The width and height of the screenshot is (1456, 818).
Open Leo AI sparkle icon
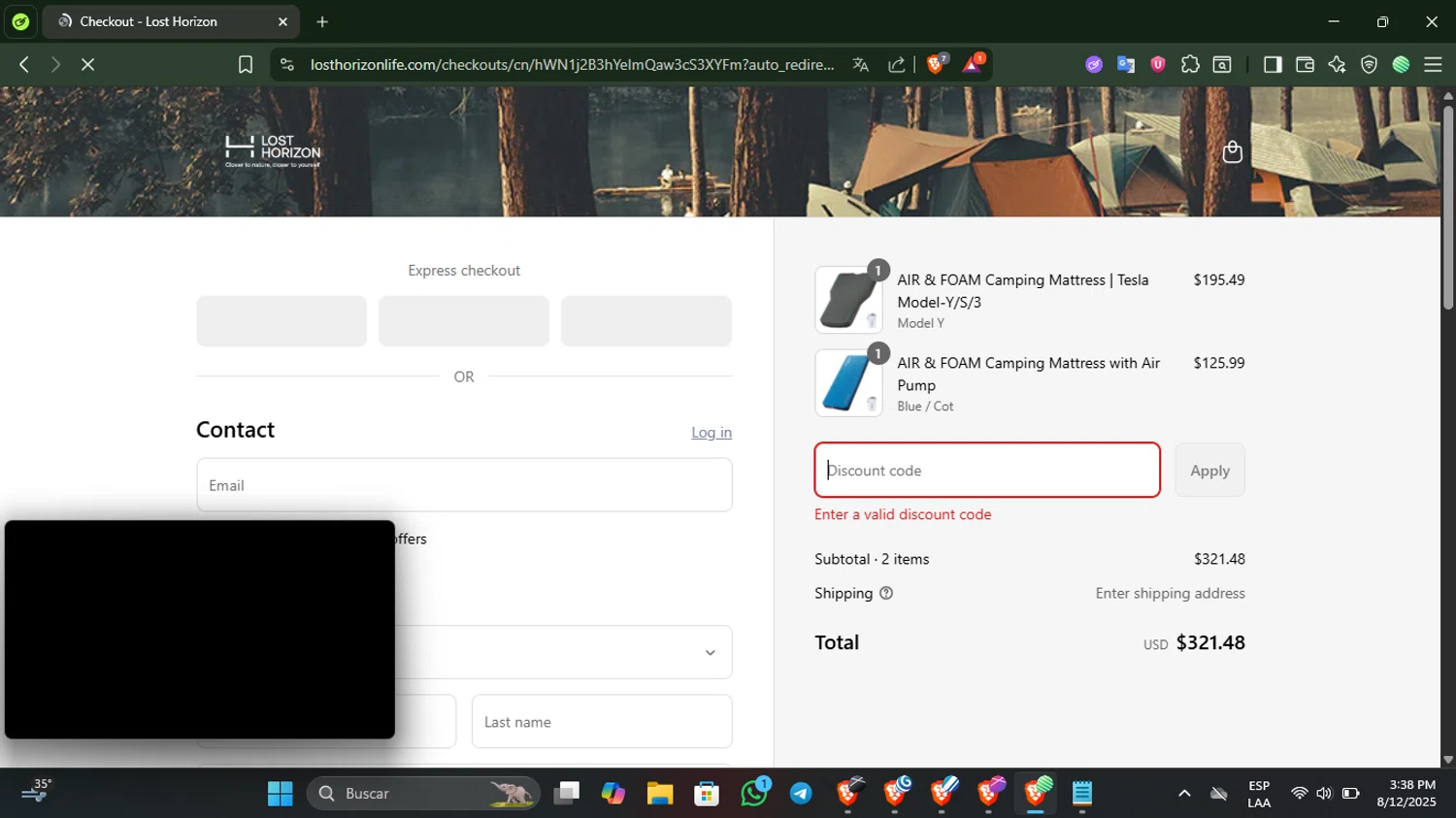click(1337, 64)
